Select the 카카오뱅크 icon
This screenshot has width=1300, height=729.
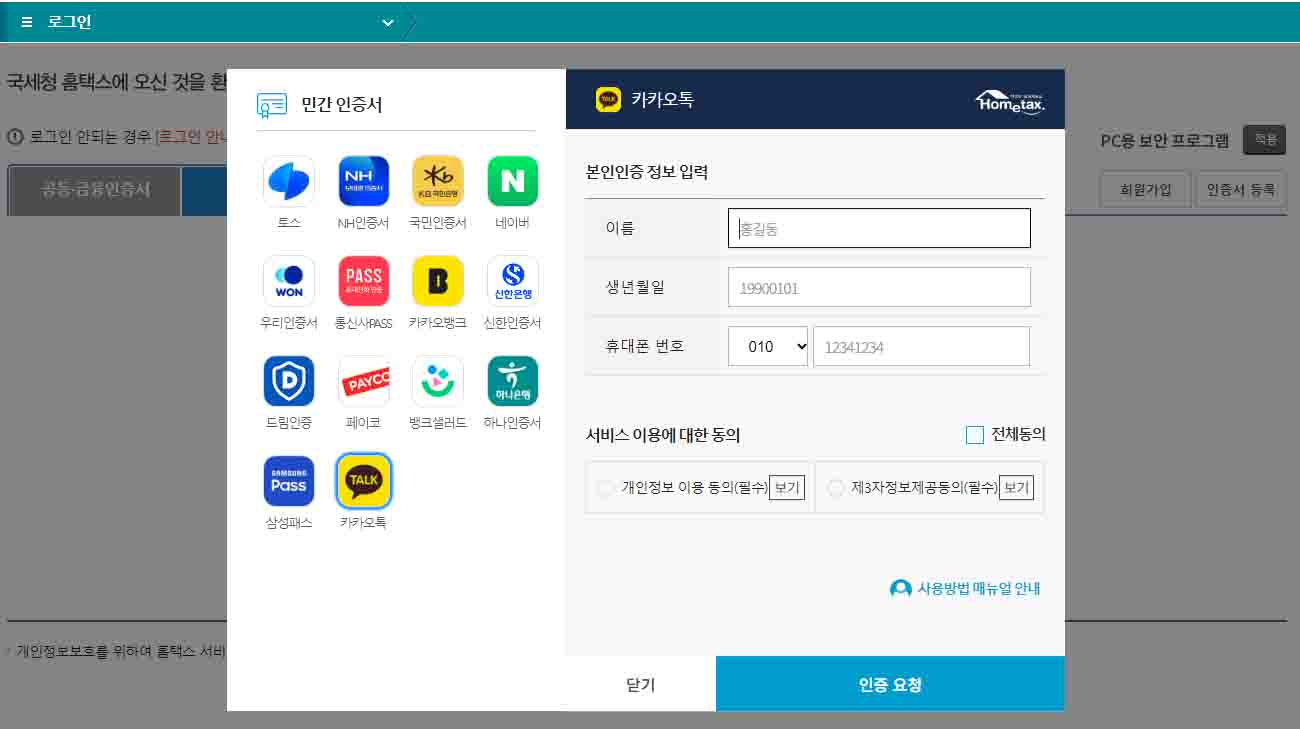pos(438,281)
